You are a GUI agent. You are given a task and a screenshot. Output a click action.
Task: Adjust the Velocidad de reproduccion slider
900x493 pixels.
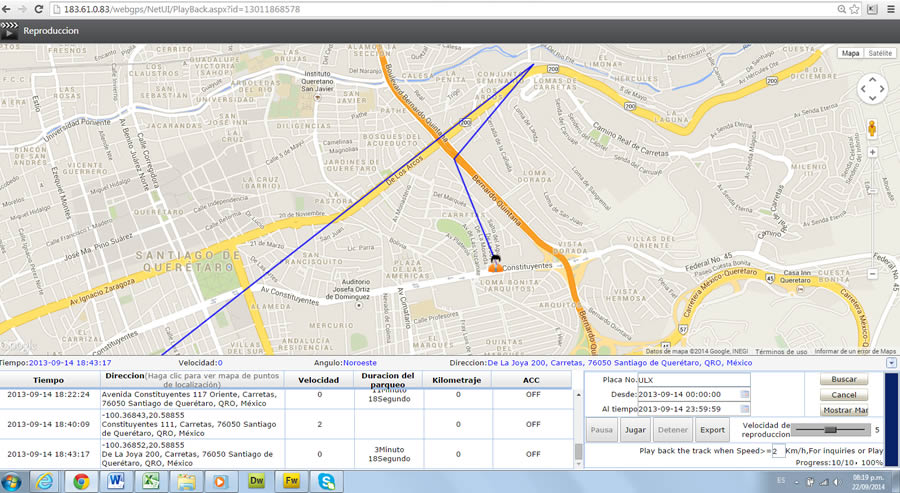830,429
